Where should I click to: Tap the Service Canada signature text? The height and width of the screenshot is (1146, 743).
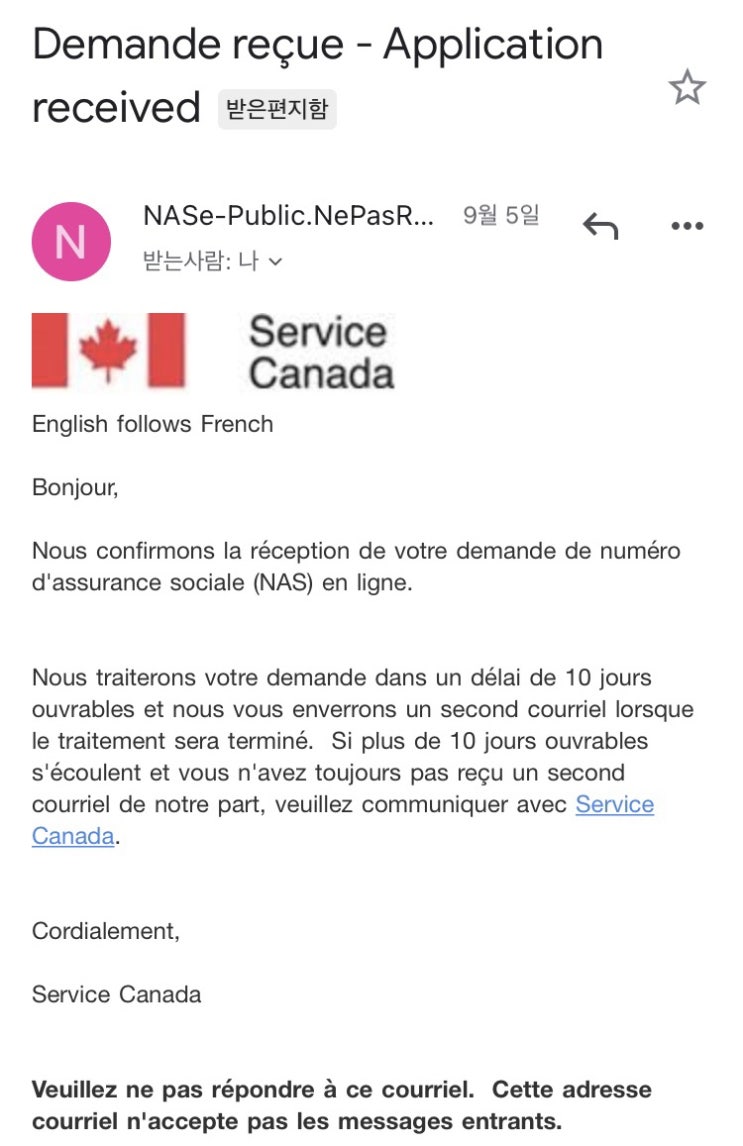tap(116, 994)
